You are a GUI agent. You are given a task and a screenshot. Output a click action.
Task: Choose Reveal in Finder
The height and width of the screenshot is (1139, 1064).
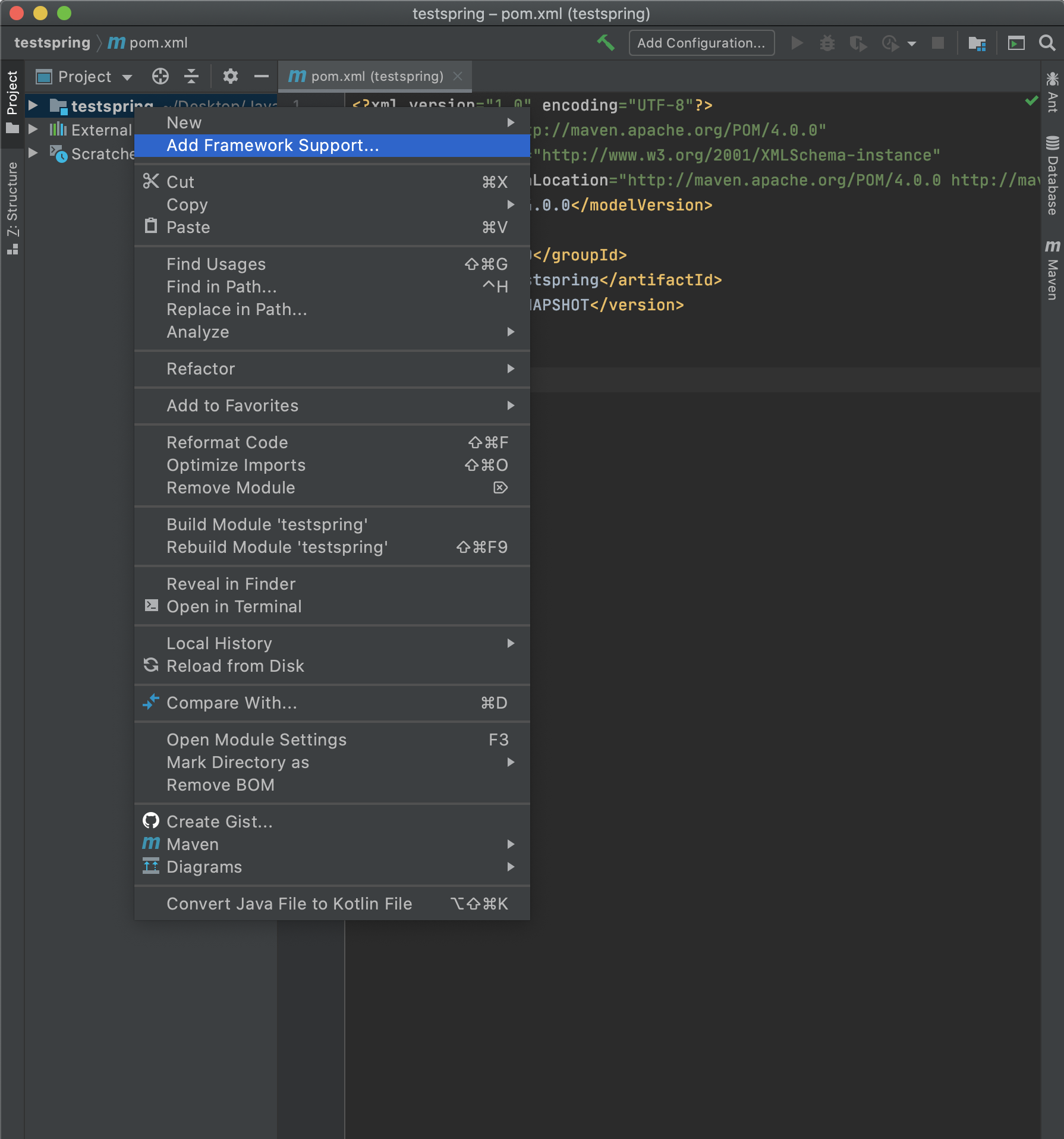(332, 584)
